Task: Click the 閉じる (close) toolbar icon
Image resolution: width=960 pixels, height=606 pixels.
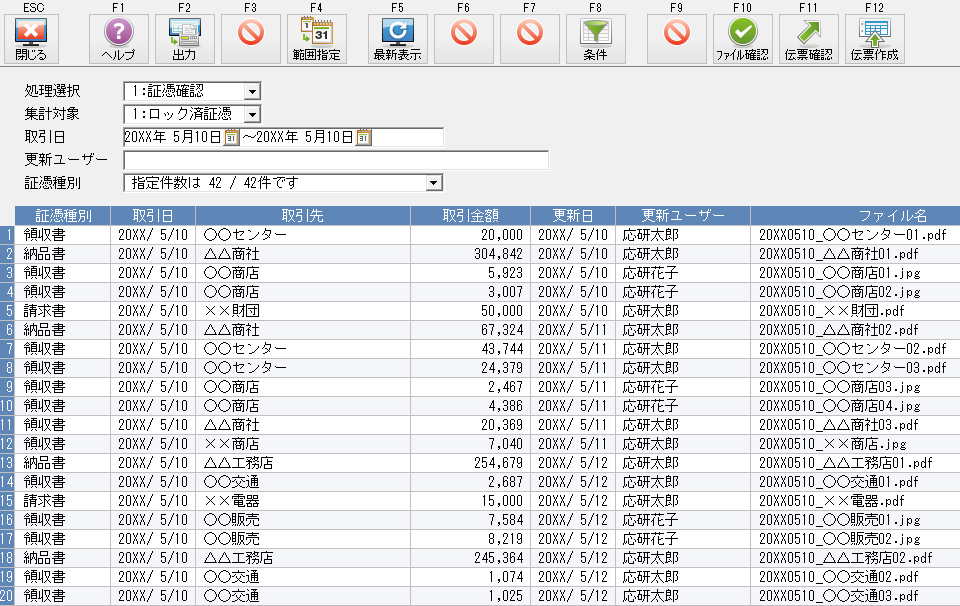Action: (31, 38)
